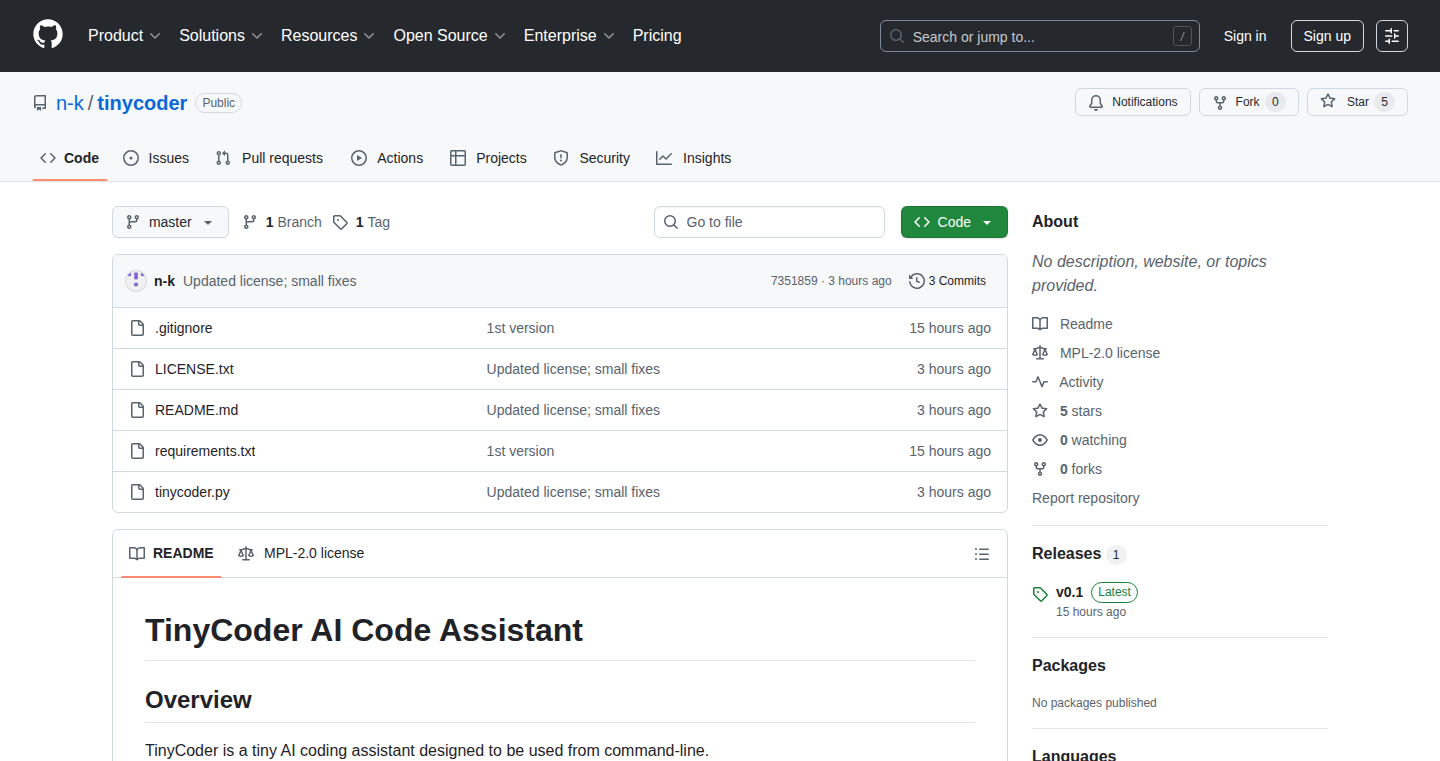Open the LICENSE.txt file

click(194, 369)
